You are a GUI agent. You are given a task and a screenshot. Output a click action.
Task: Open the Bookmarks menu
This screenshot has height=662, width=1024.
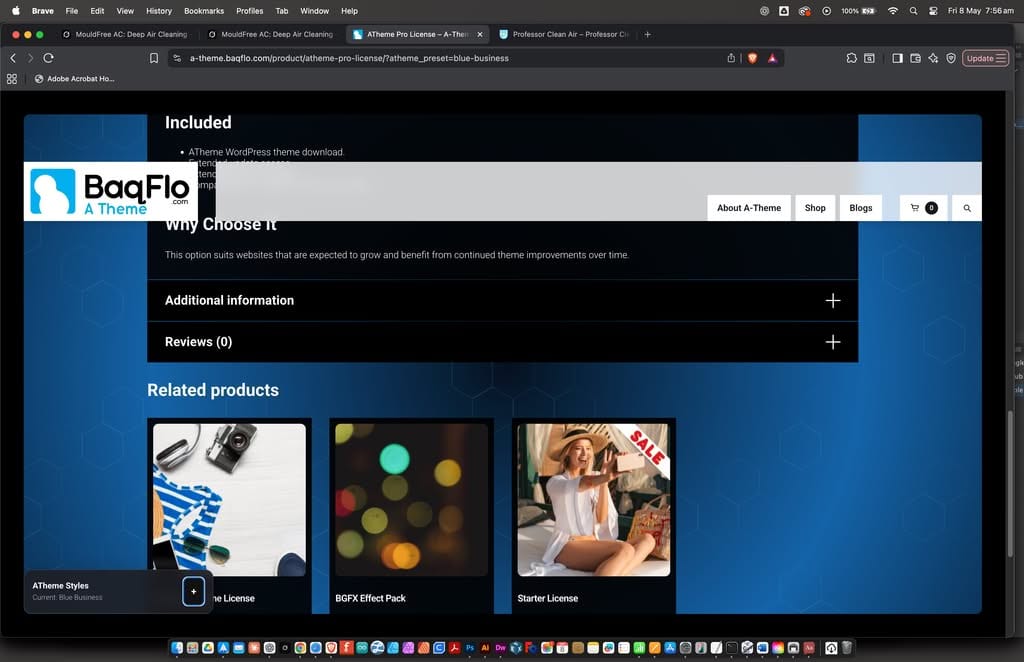pyautogui.click(x=204, y=11)
